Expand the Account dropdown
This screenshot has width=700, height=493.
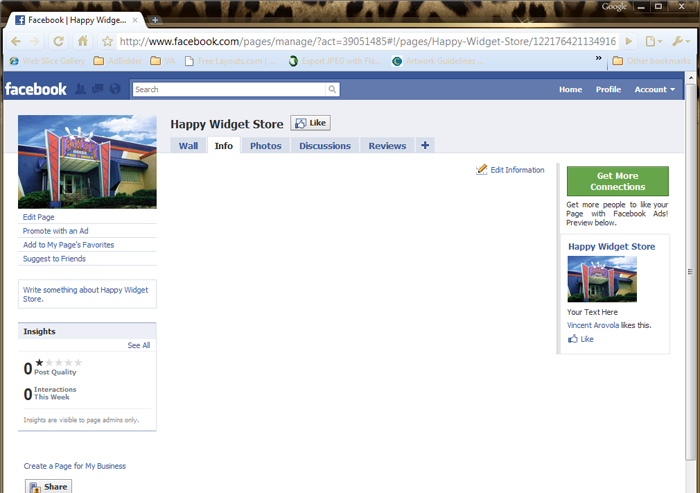654,89
